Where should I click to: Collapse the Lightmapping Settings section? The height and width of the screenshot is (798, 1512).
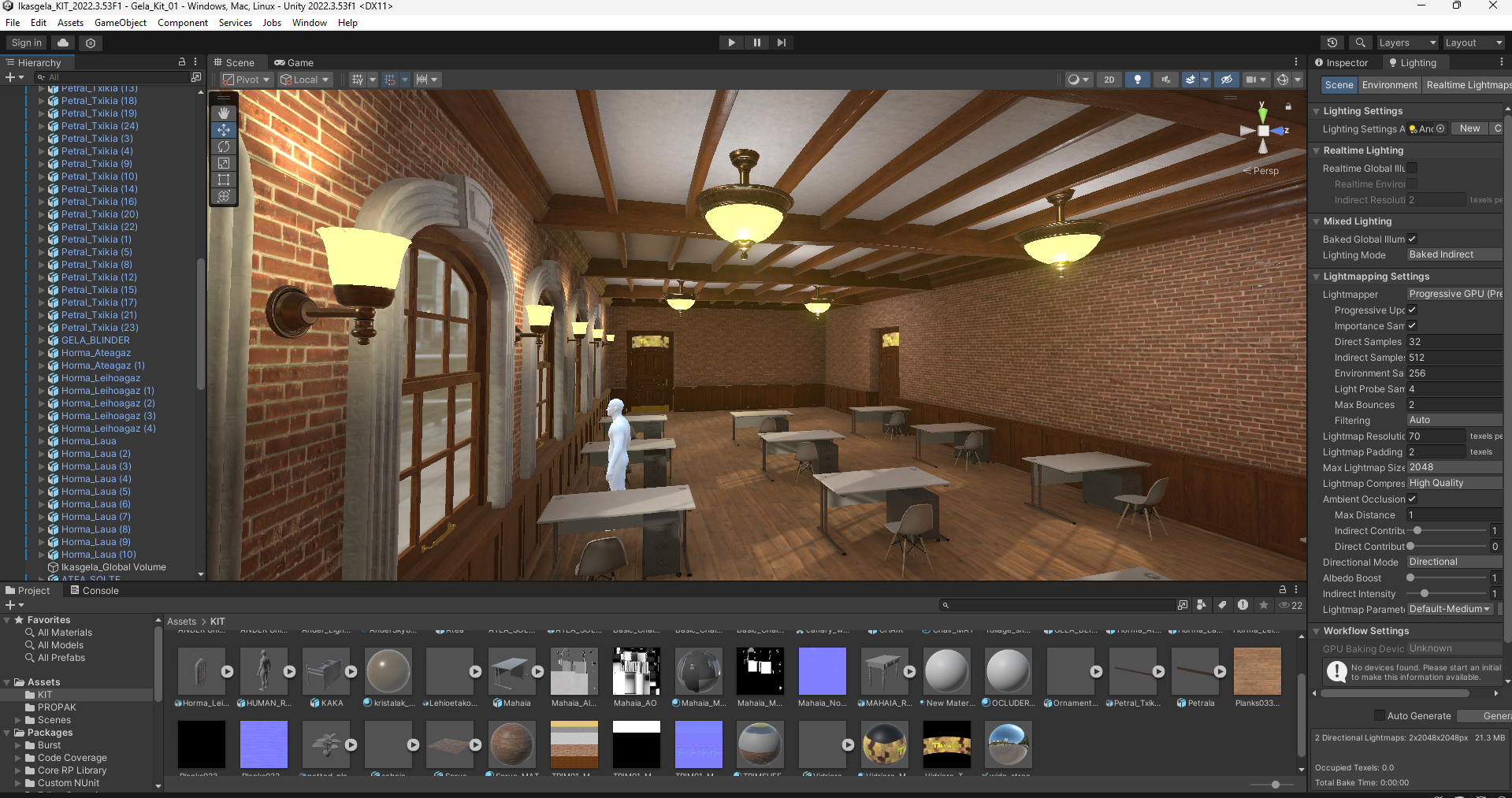click(x=1316, y=277)
